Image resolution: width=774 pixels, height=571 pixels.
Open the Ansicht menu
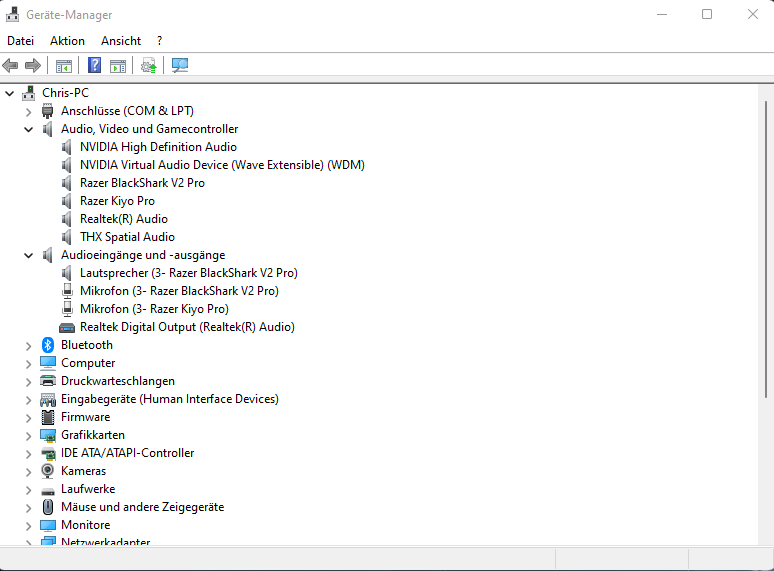(121, 41)
